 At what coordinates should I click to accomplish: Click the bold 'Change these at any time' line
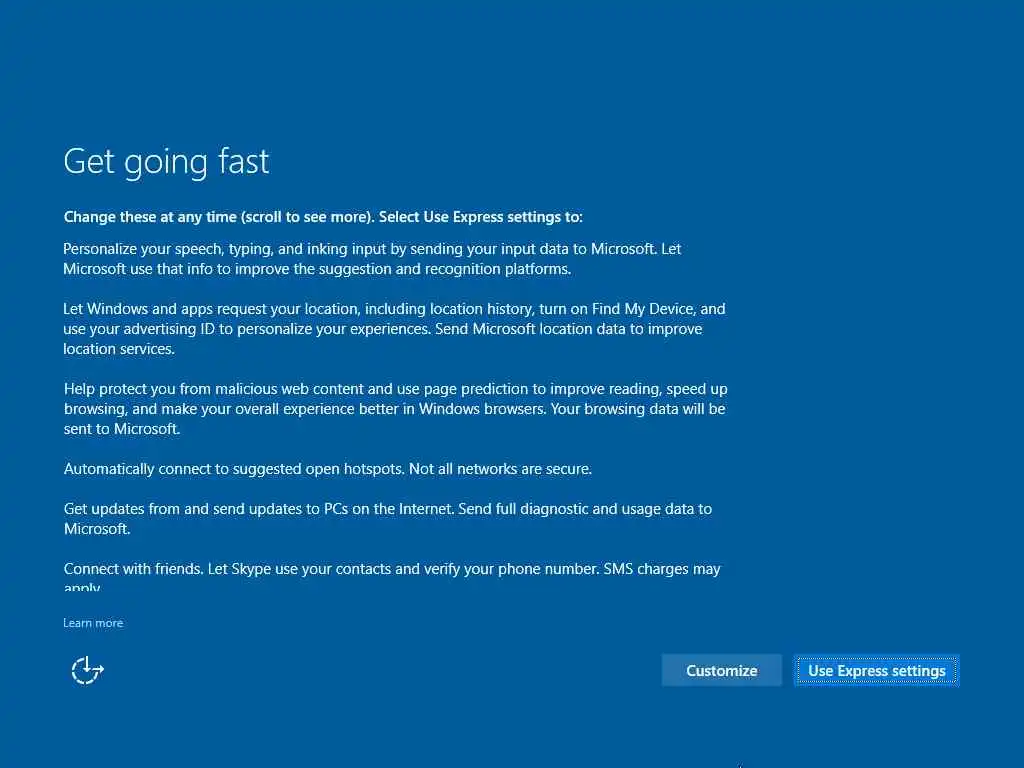click(x=323, y=217)
